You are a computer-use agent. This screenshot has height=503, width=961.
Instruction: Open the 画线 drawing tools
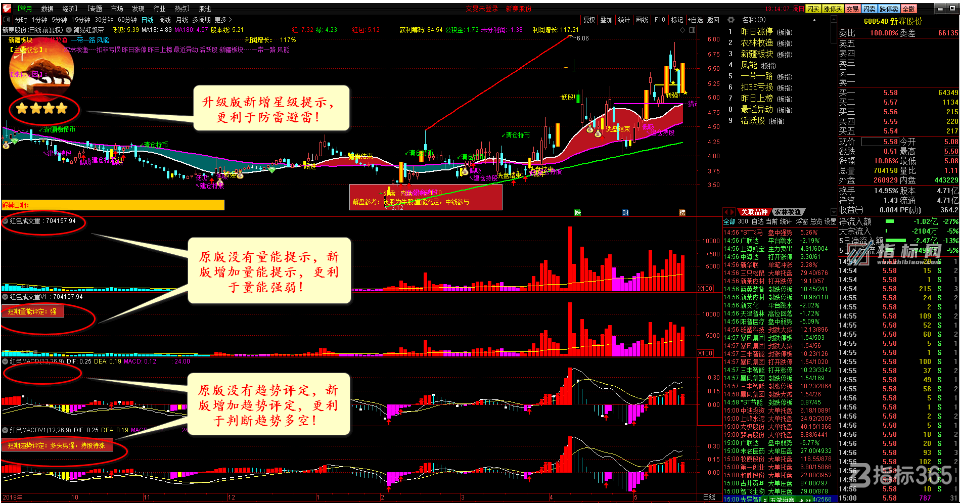pyautogui.click(x=642, y=20)
